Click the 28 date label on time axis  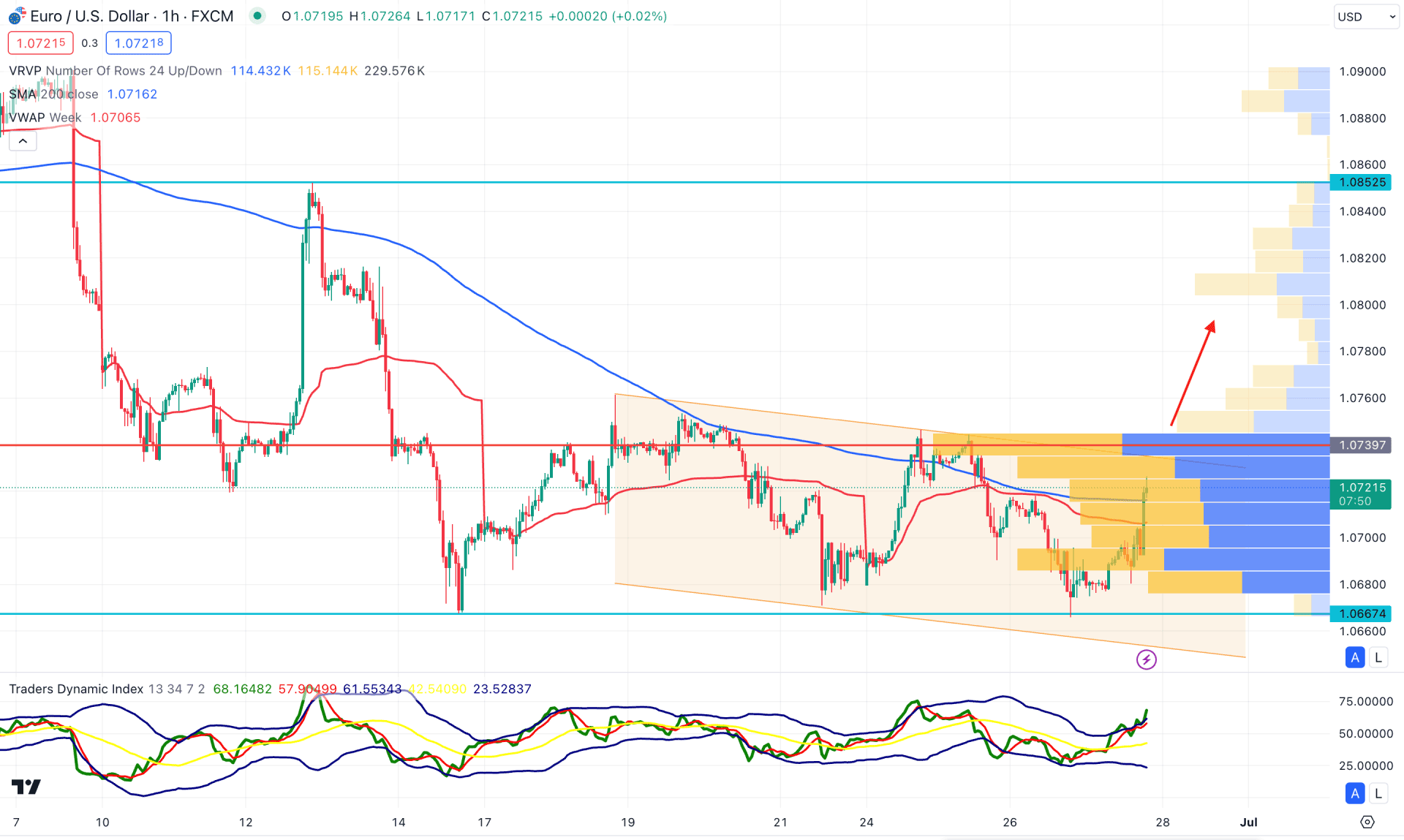click(x=1163, y=822)
